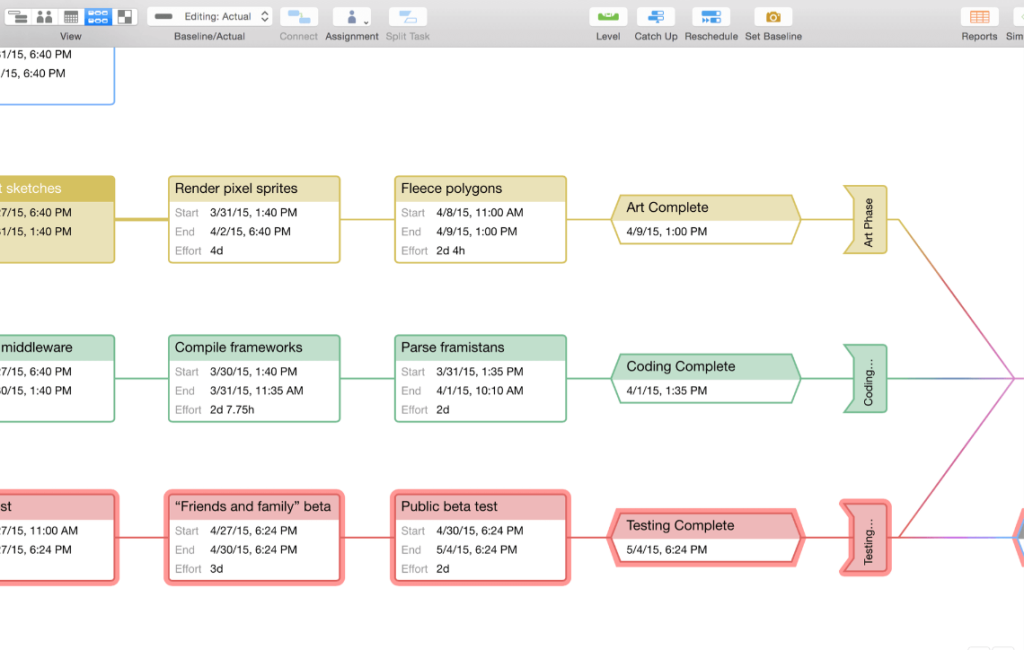Click Friends and family beta start 4/27/15
Viewport: 1024px width, 650px height.
(253, 530)
